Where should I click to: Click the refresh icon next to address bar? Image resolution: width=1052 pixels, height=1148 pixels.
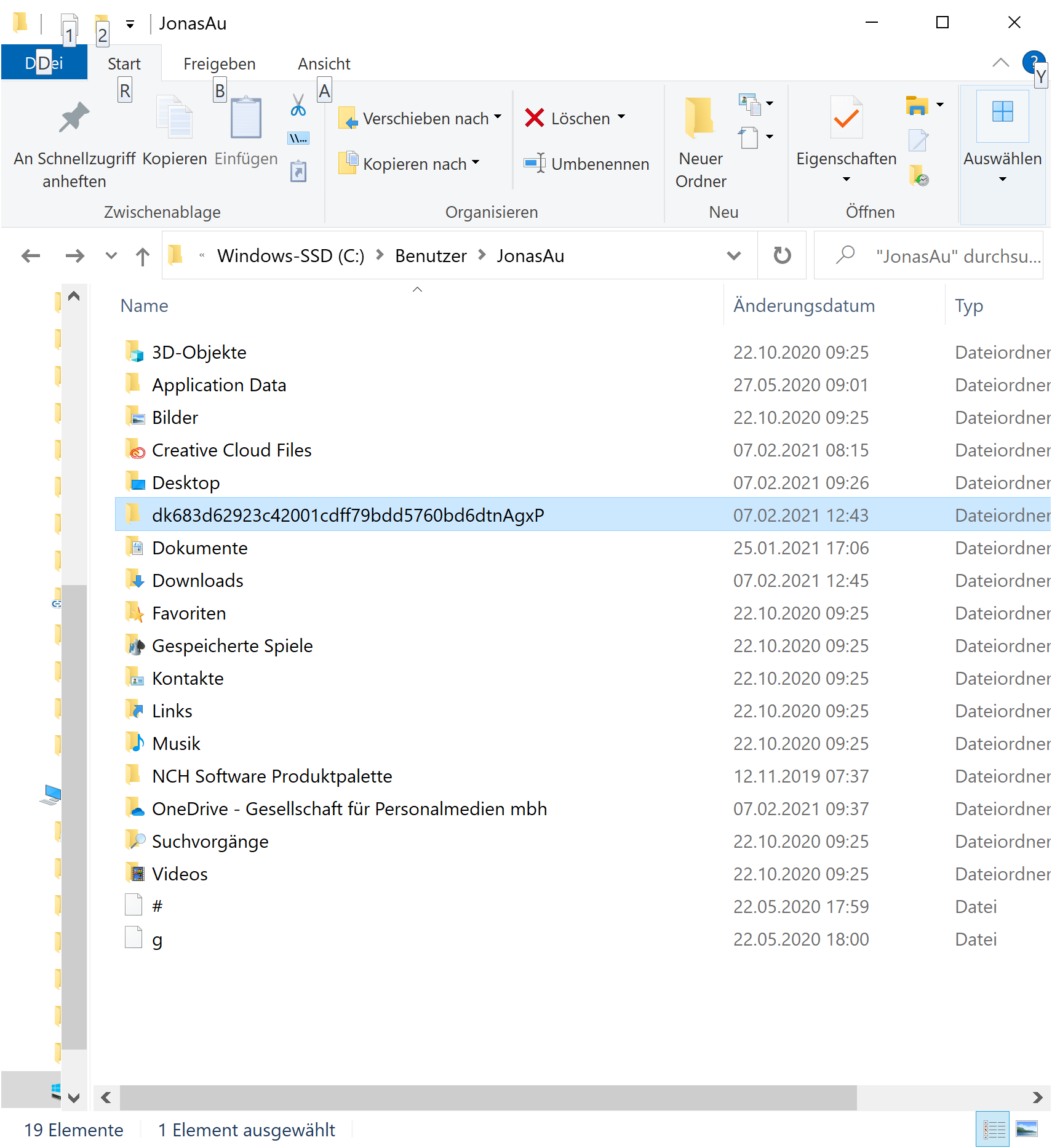[782, 255]
